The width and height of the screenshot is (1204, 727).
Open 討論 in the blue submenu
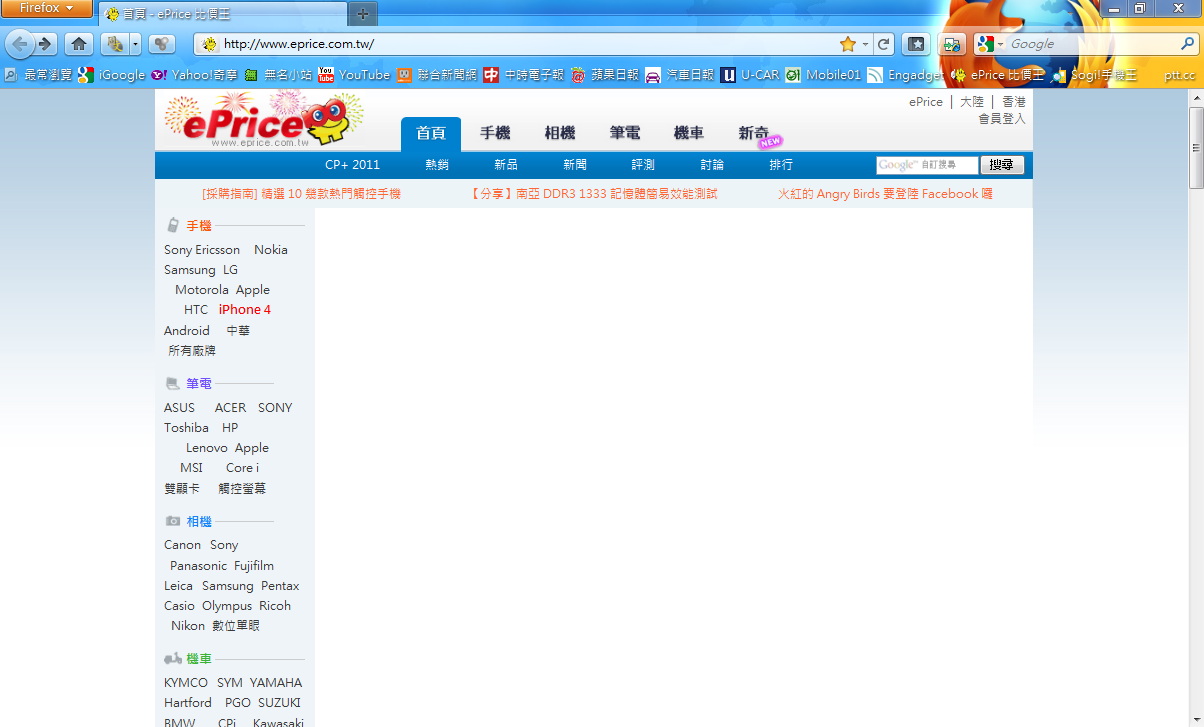click(712, 165)
